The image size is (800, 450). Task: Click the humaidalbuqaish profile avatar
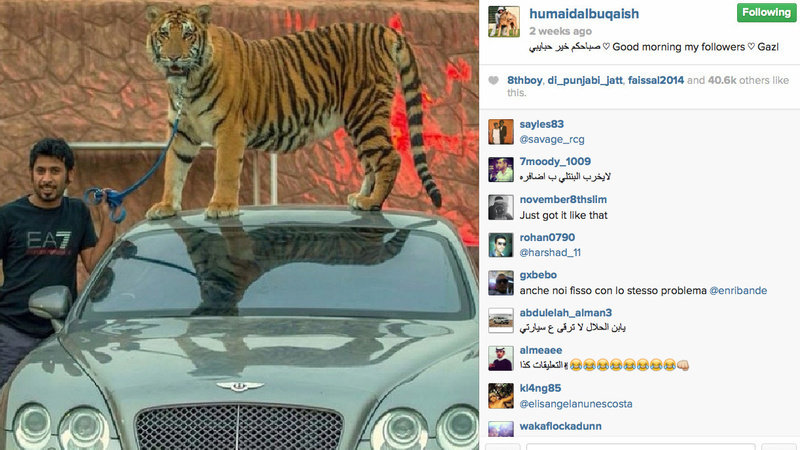pos(504,21)
